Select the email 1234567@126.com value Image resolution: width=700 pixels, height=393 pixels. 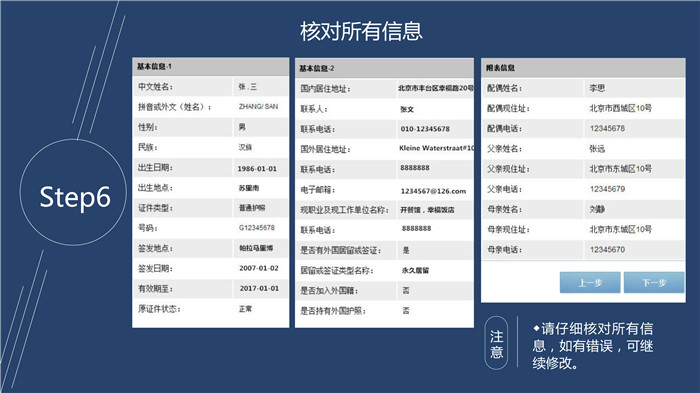click(433, 191)
